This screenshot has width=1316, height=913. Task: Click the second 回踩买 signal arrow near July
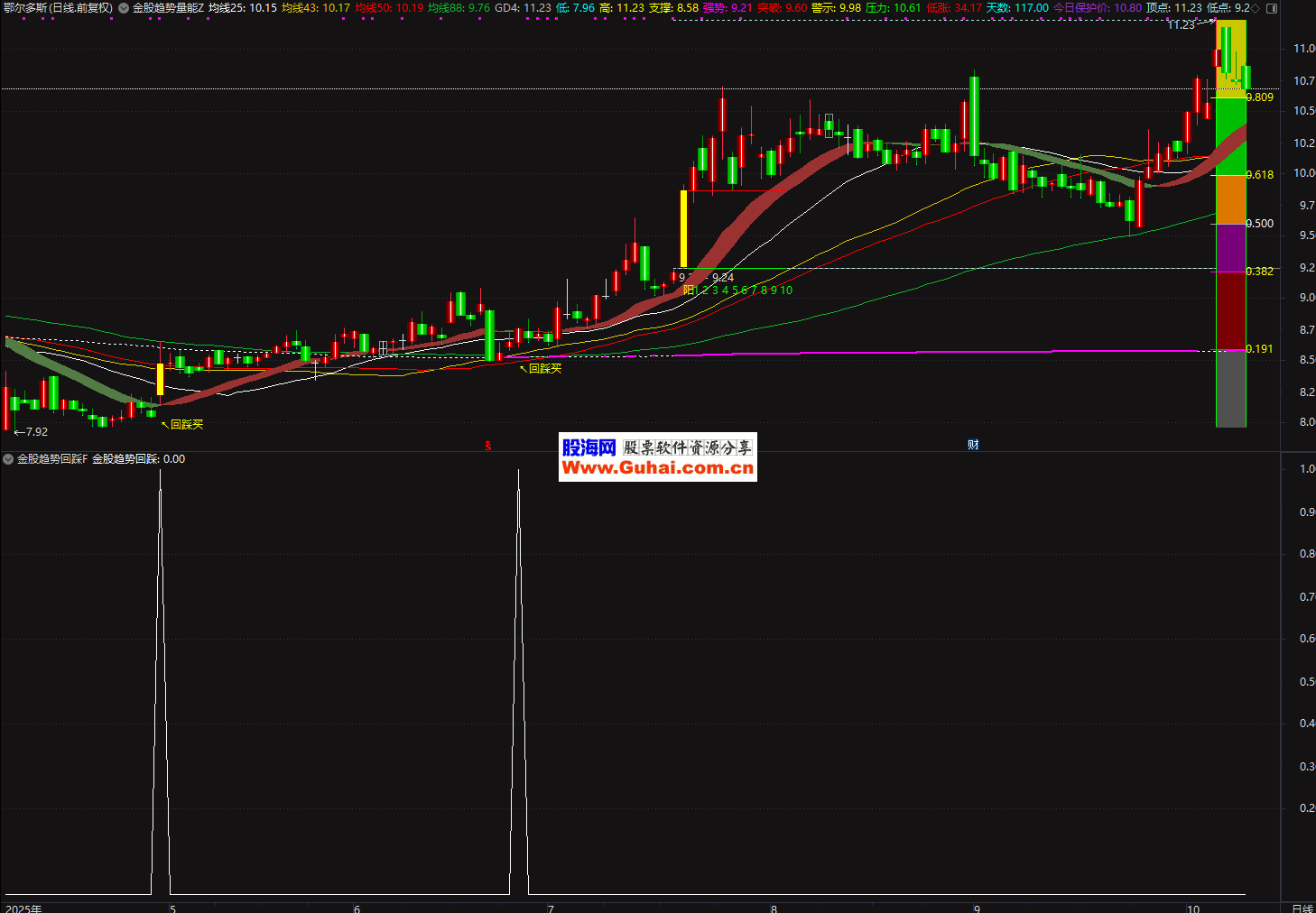(523, 368)
